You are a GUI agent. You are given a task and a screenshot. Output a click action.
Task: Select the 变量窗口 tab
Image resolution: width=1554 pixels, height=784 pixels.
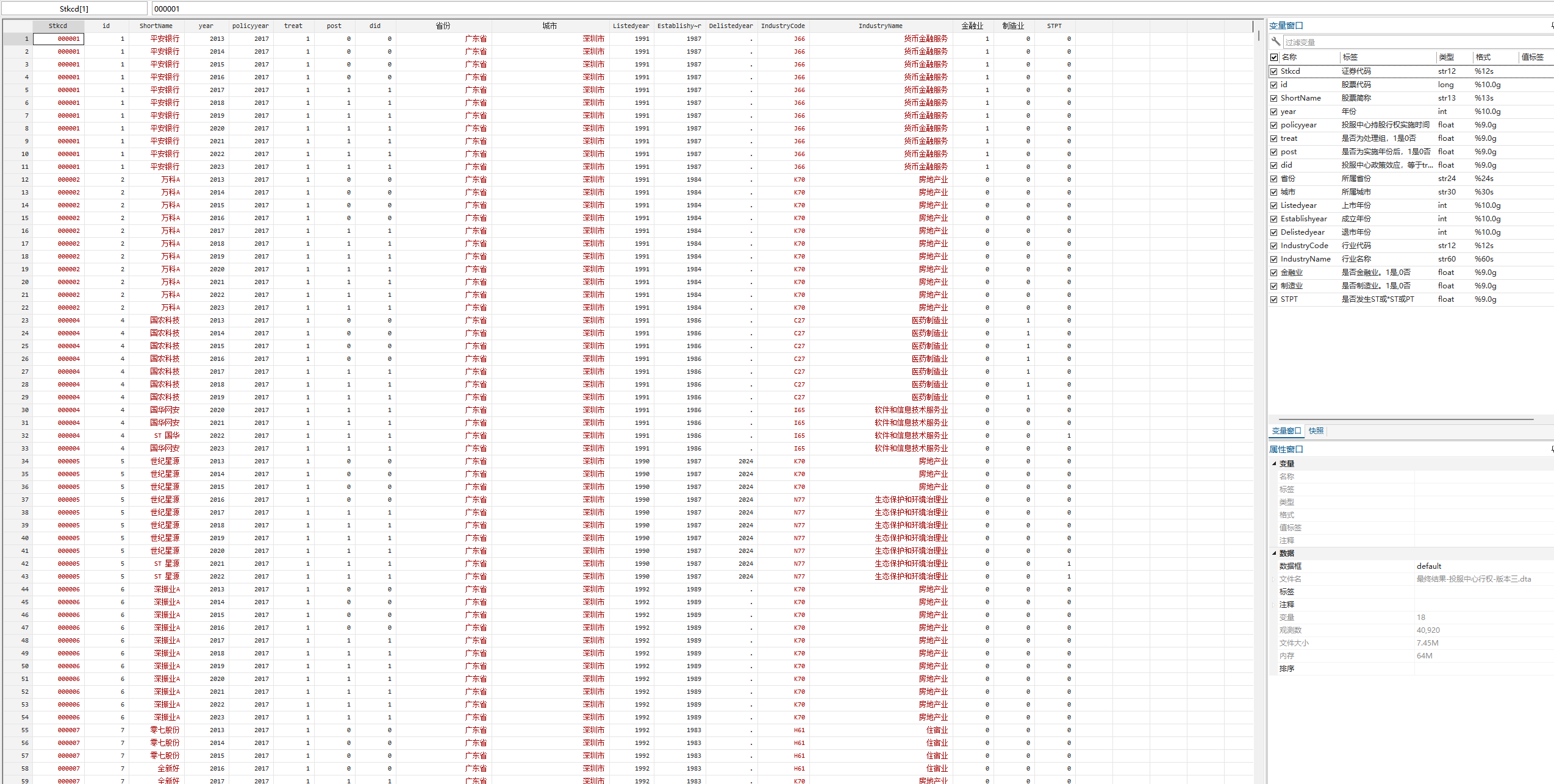point(1286,431)
